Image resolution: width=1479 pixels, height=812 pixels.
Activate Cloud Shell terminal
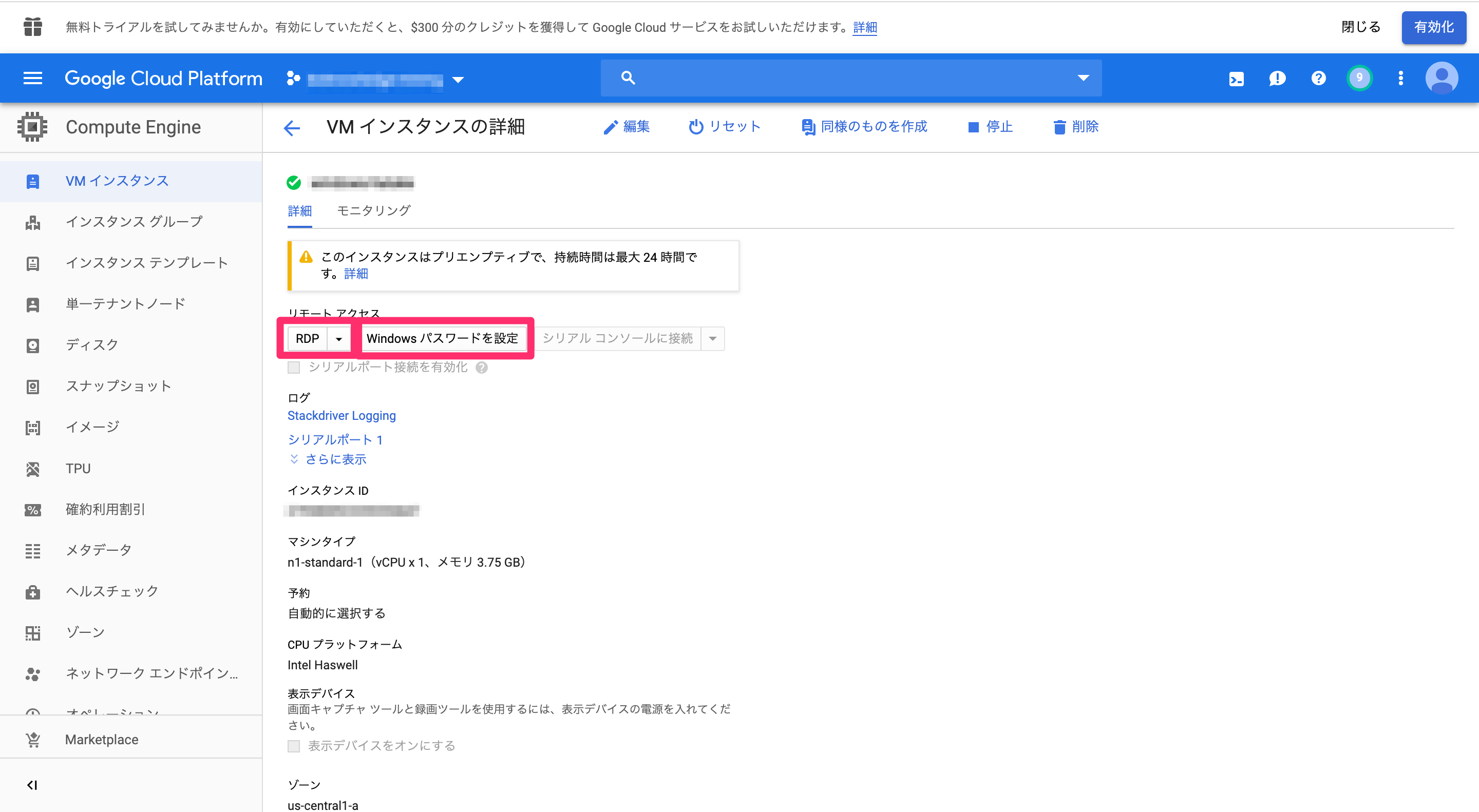1236,78
